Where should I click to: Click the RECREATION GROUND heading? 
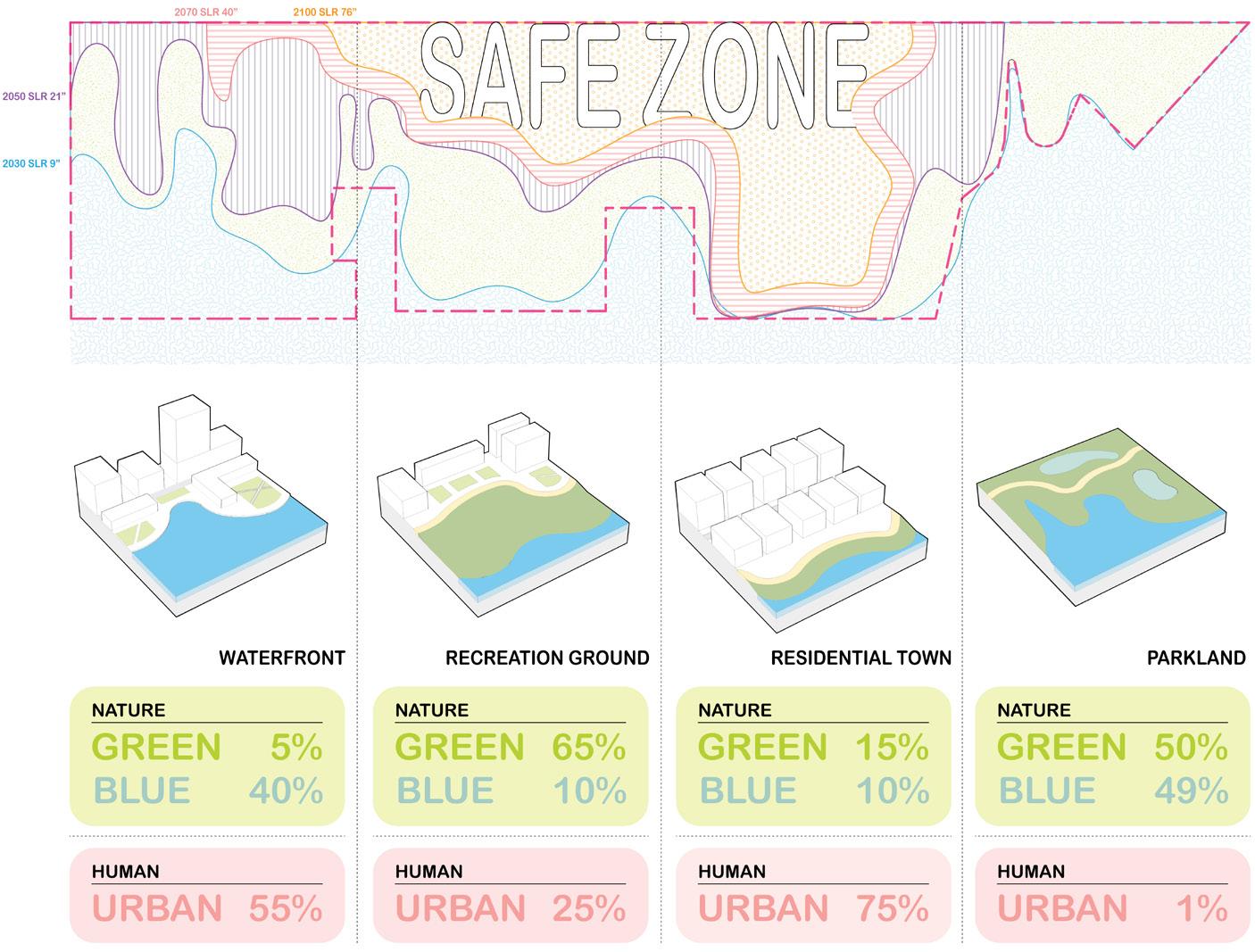pyautogui.click(x=547, y=658)
